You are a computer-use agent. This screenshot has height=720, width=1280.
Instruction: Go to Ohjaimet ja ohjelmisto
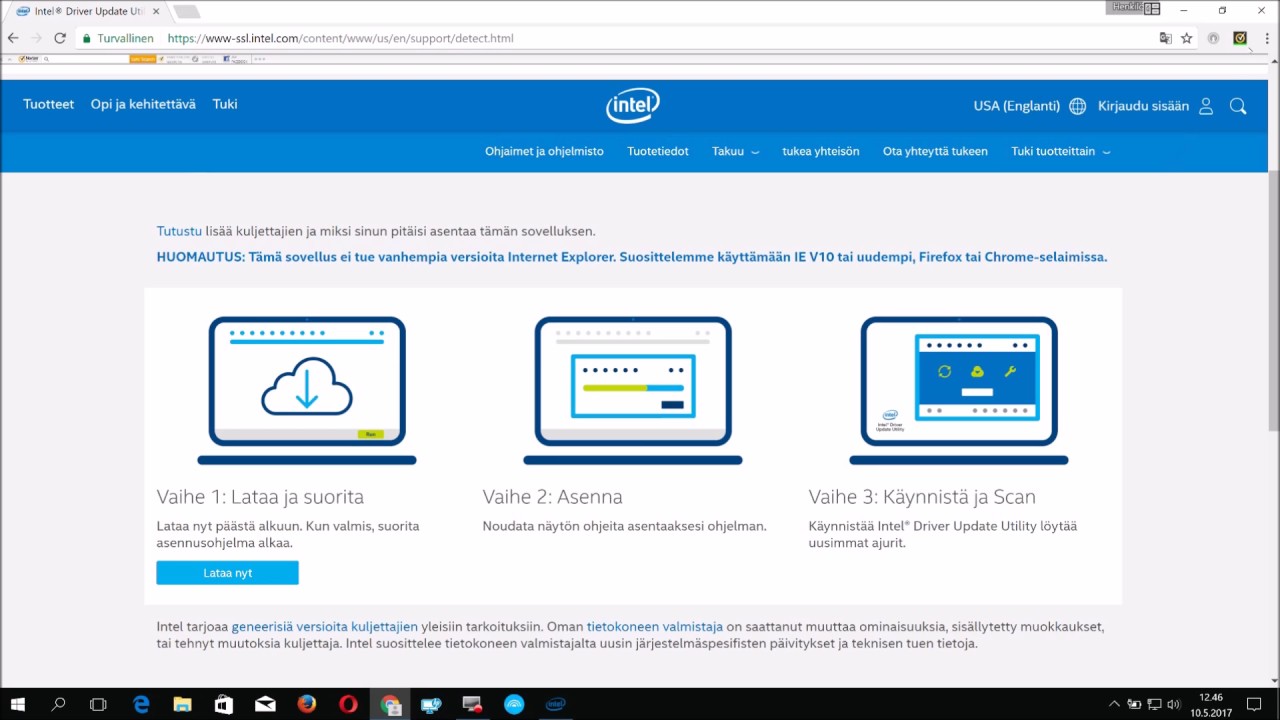click(x=545, y=152)
